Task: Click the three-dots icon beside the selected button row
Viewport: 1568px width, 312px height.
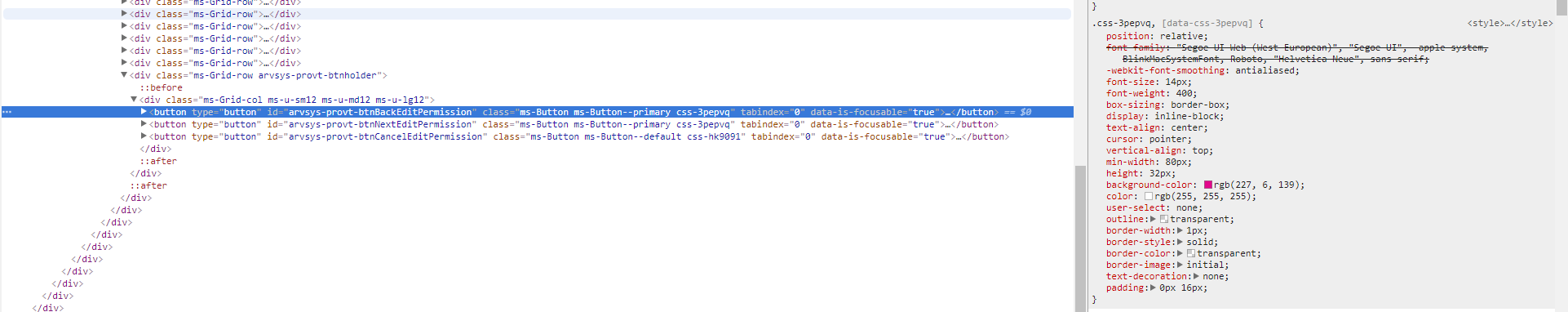Action: click(7, 112)
